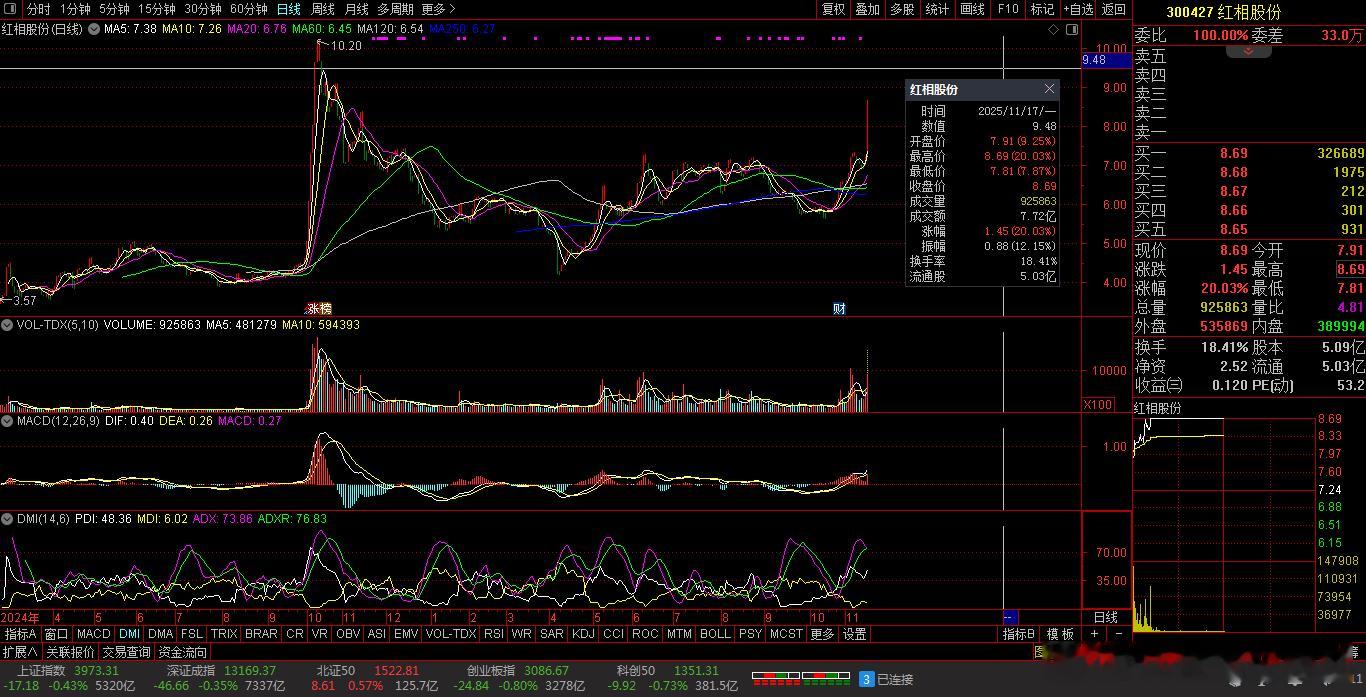Screen dimensions: 1366x697
Task: Open dropdown arrow next to 红相股份(日线)
Action: 94,29
